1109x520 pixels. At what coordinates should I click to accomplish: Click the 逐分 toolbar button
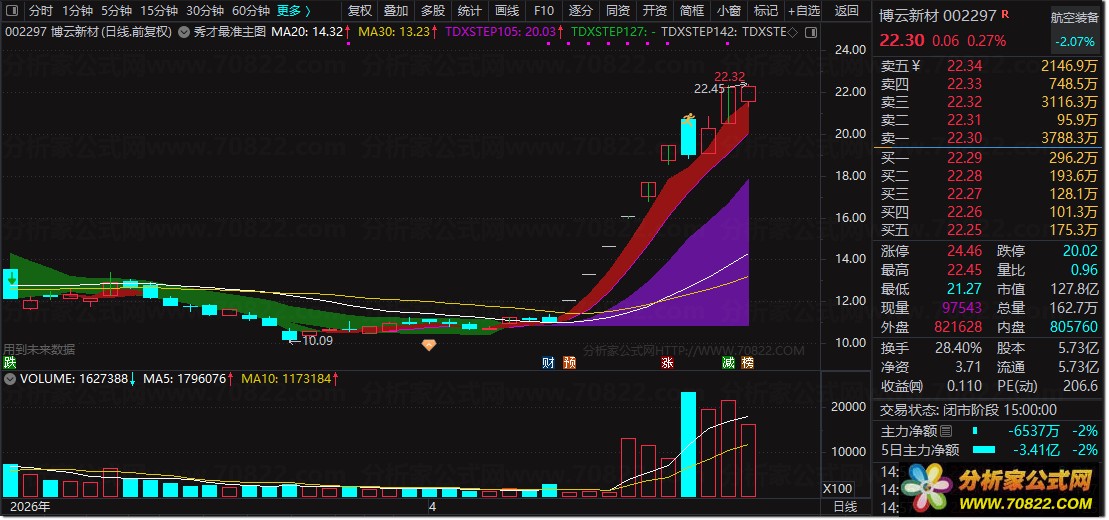click(x=581, y=11)
